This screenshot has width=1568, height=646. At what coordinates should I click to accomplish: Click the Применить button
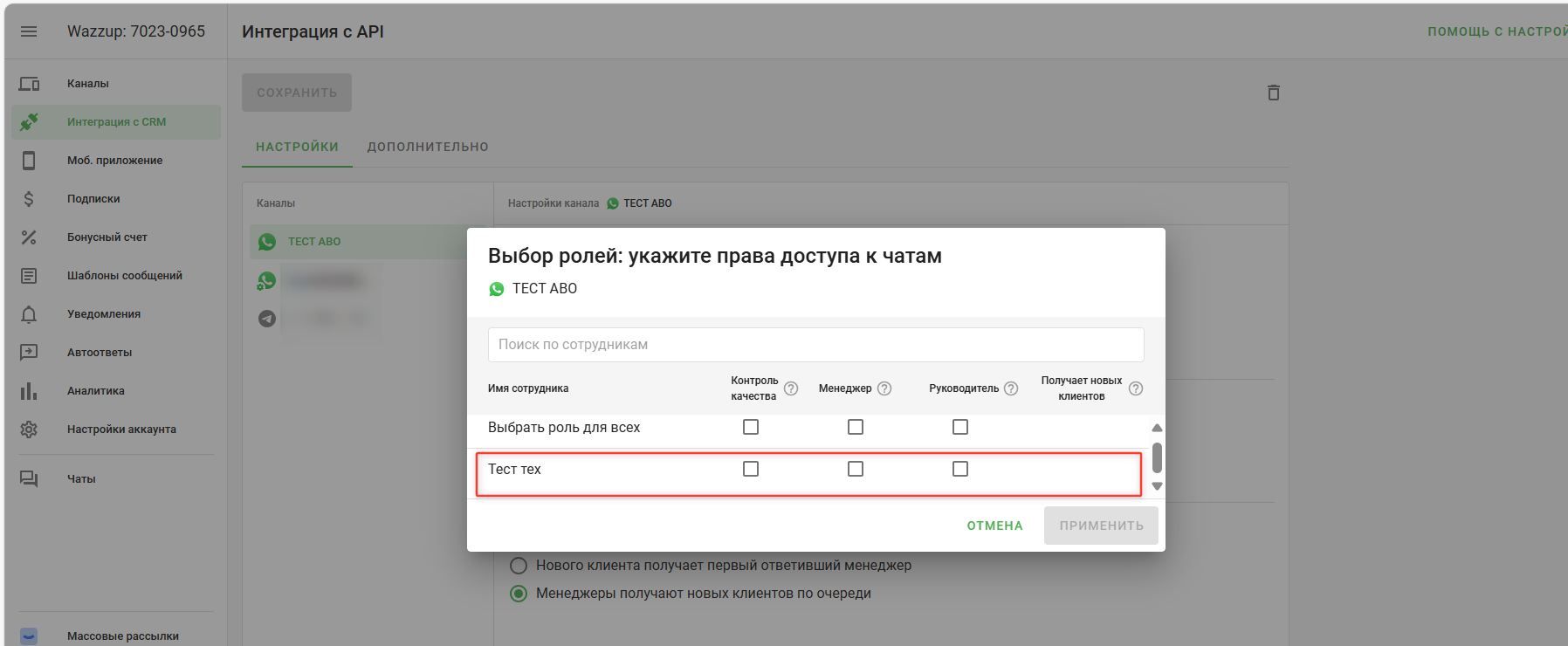[1101, 526]
